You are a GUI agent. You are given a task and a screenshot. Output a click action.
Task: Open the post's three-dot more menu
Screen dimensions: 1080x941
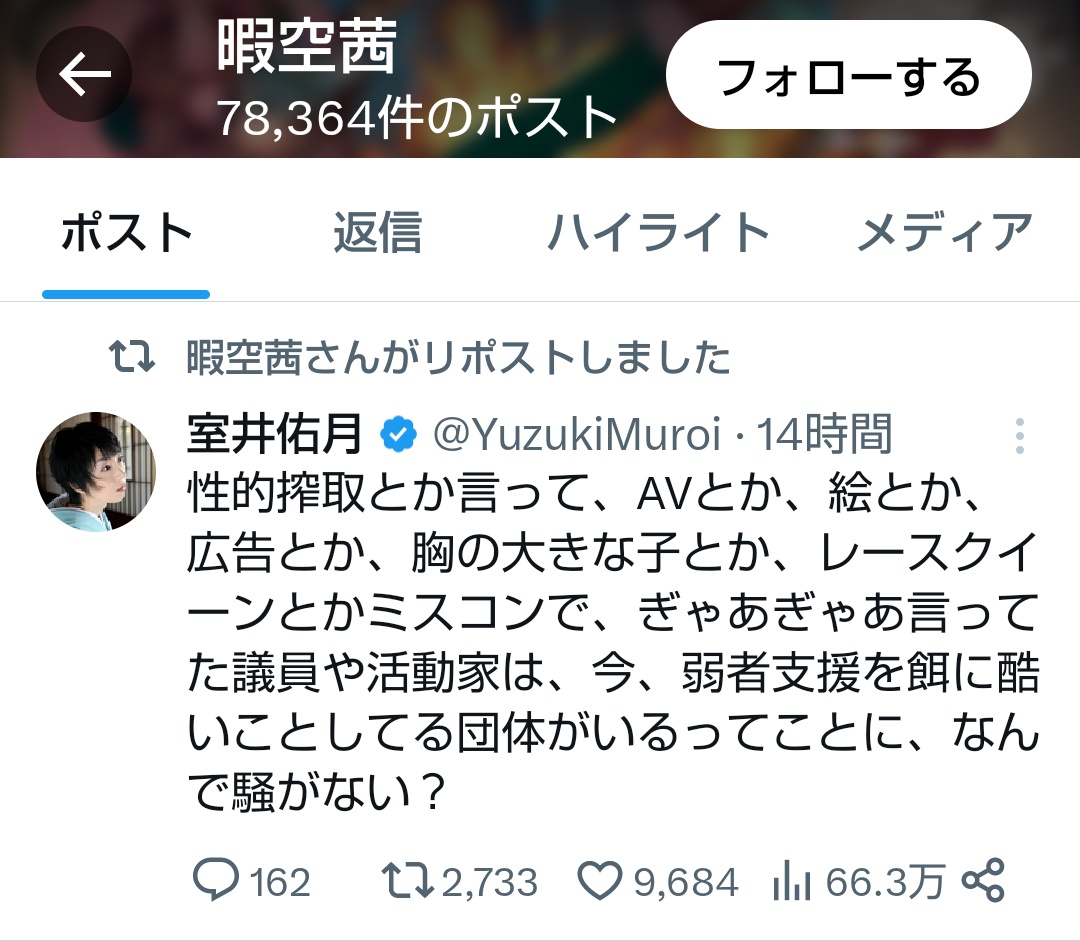[x=1019, y=435]
